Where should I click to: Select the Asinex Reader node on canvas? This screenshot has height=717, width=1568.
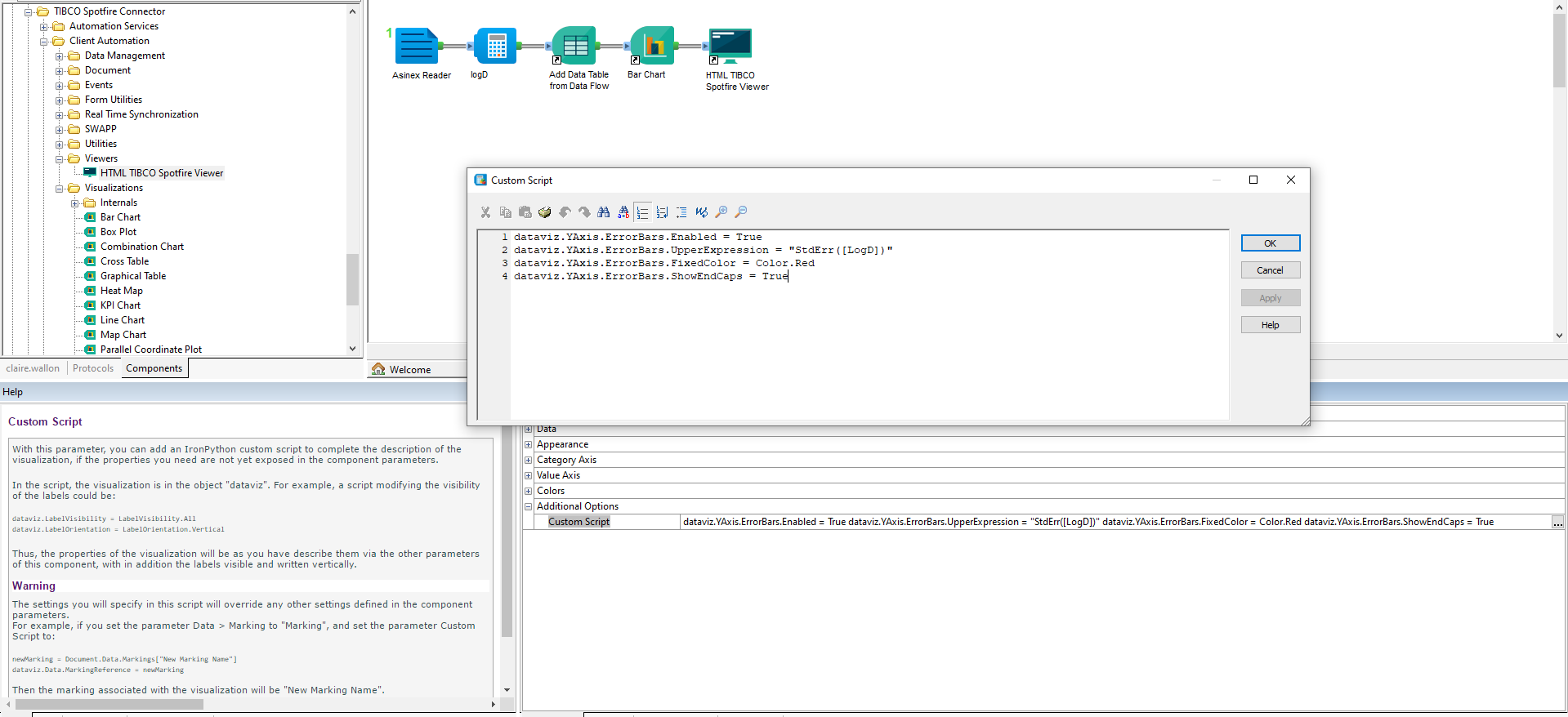coord(417,46)
